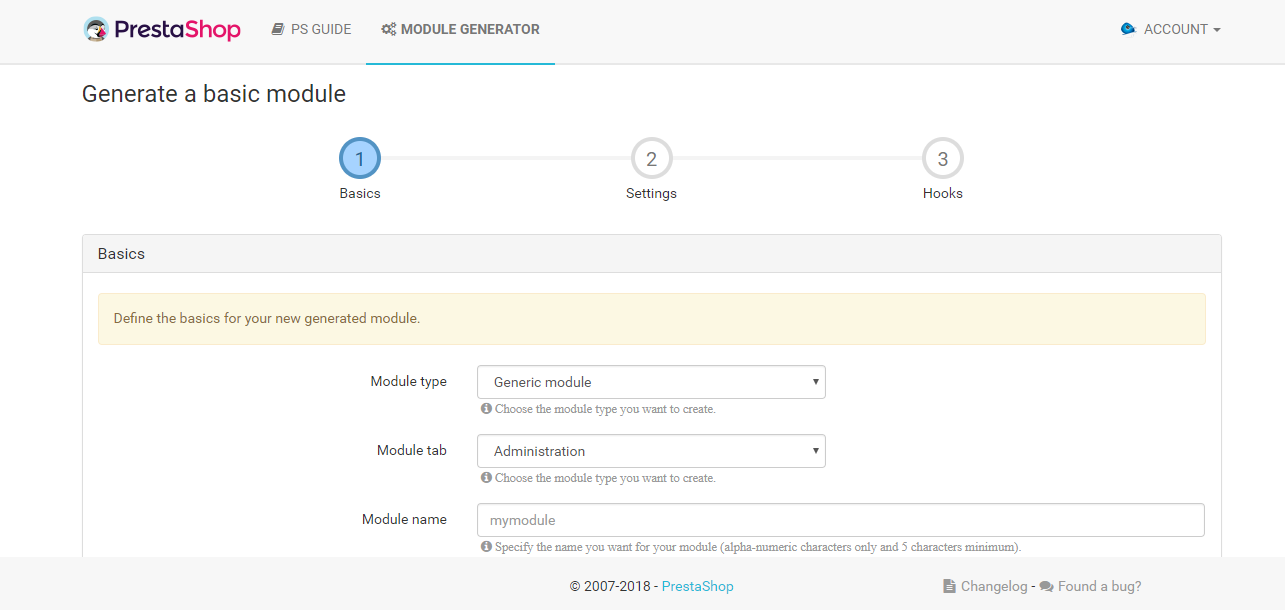Click the Changelog document icon
1285x610 pixels.
pos(949,587)
